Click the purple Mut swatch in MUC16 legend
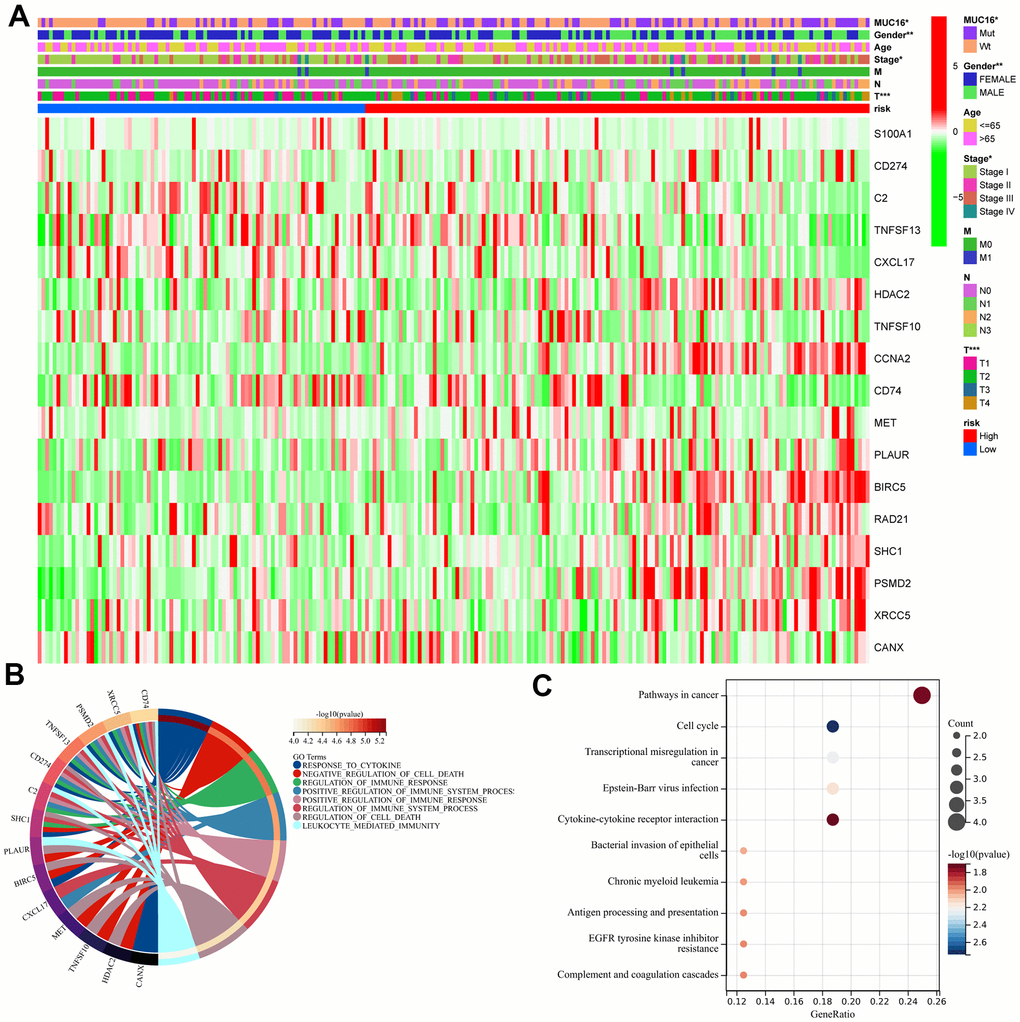The image size is (1020, 1022). [x=969, y=33]
